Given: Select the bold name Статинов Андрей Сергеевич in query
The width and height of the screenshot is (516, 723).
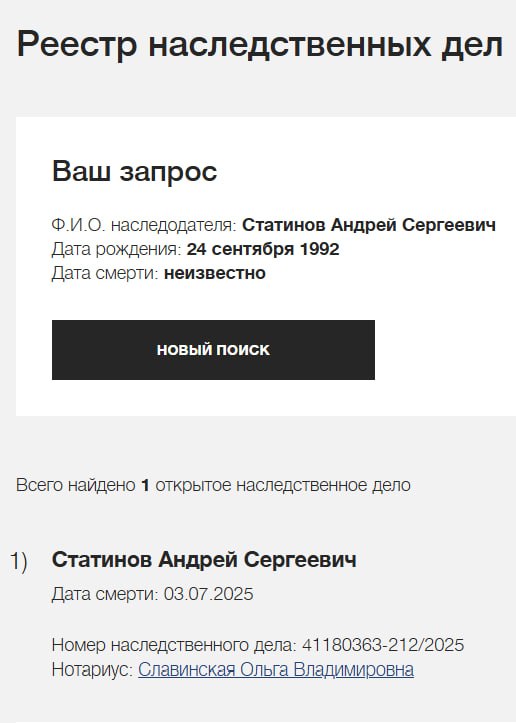Looking at the screenshot, I should [369, 225].
